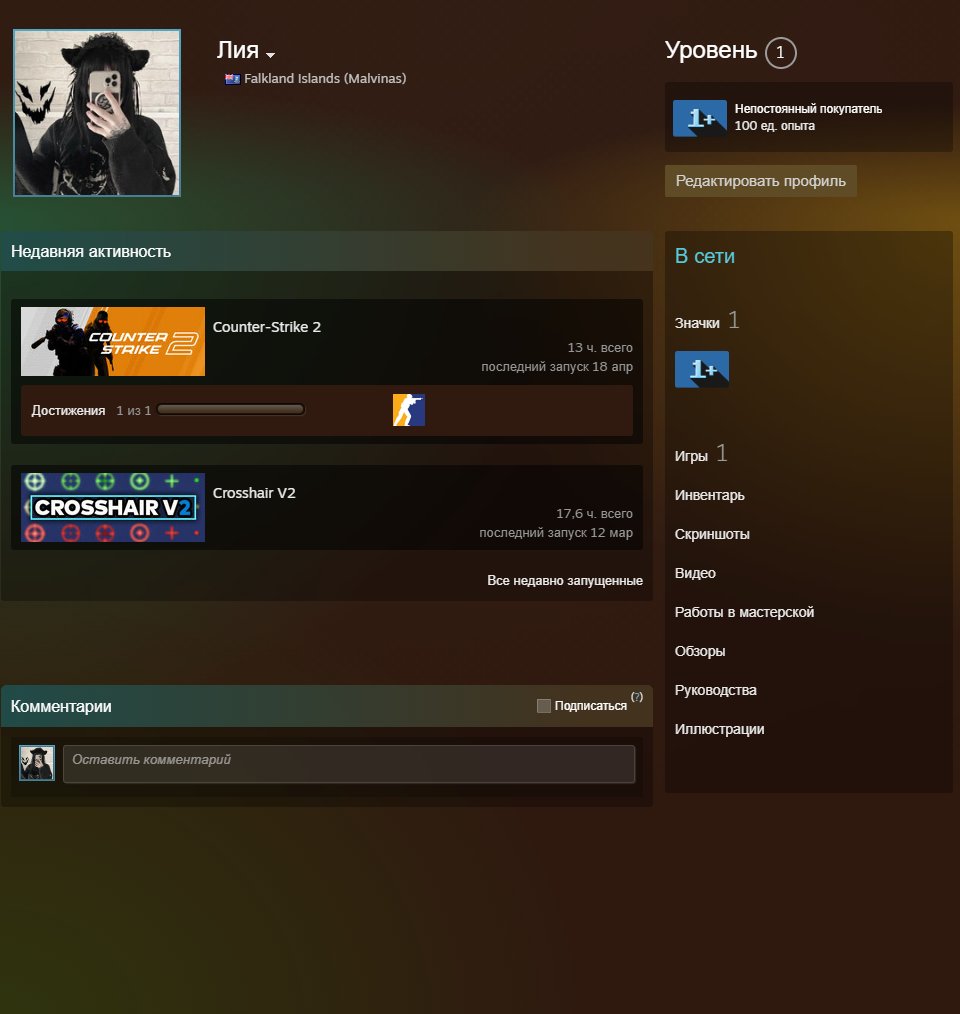The width and height of the screenshot is (960, 1014).
Task: Click the level 1 circle badge
Action: point(780,52)
